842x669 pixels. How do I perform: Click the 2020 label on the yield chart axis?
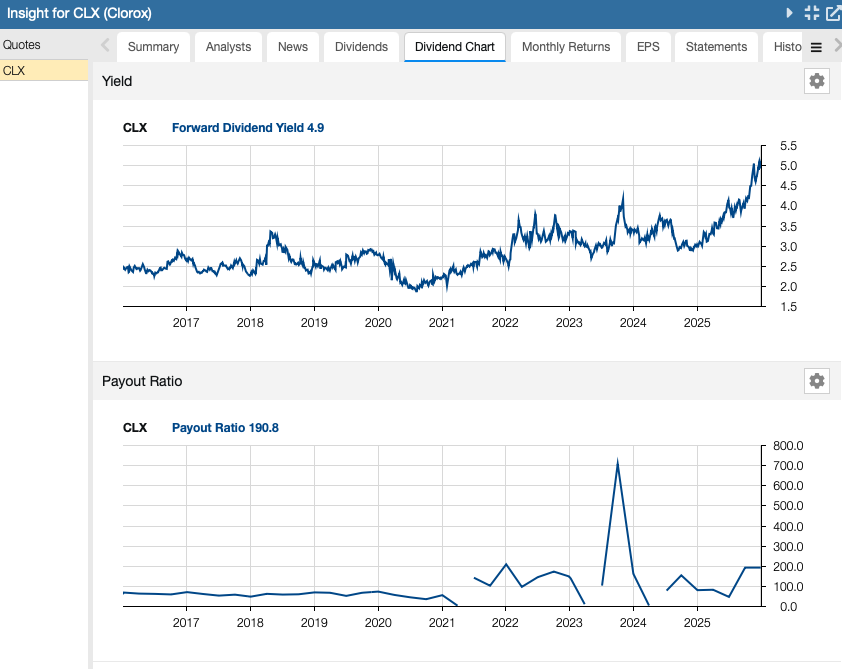[378, 323]
